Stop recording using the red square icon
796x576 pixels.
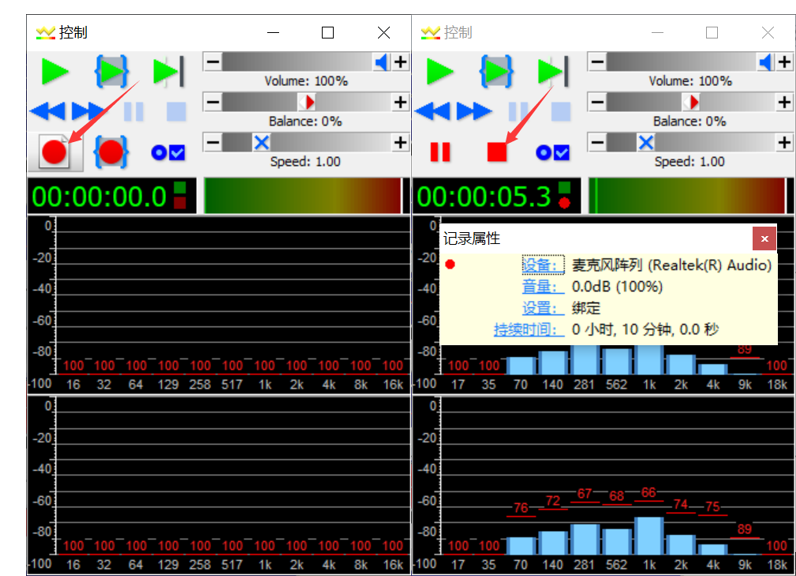click(x=497, y=152)
